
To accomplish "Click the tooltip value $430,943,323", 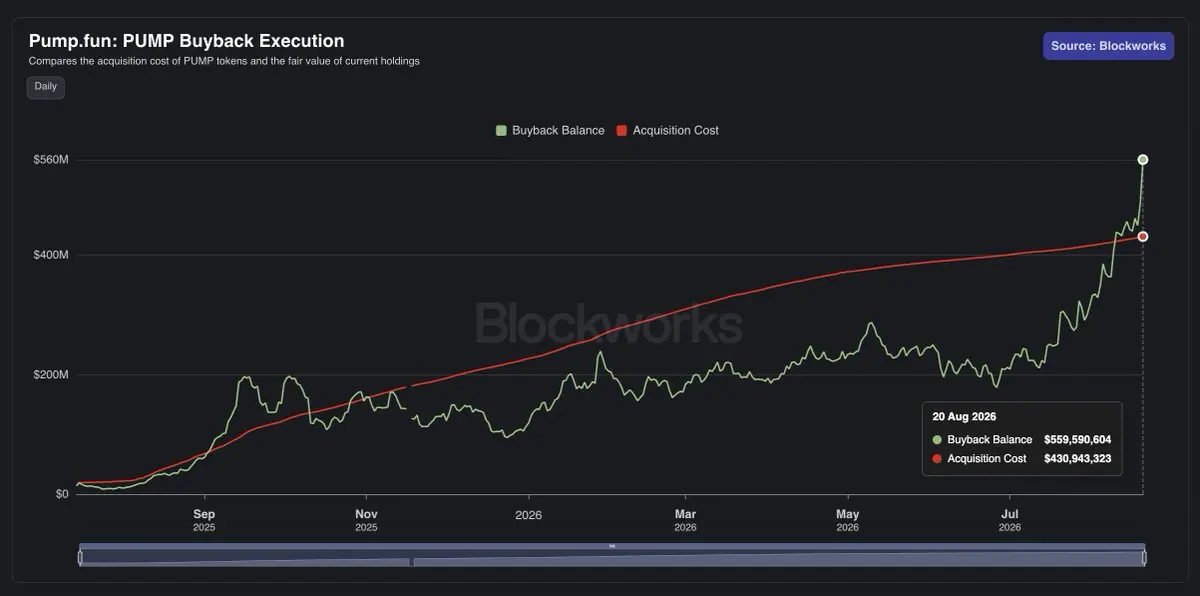I will coord(1077,459).
